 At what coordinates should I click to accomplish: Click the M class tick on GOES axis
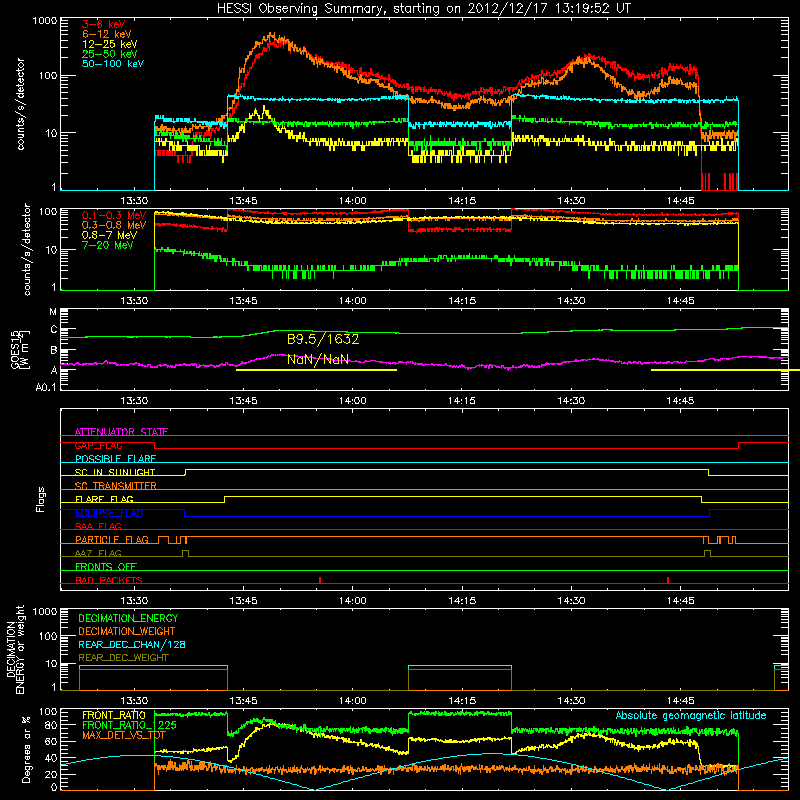53,312
